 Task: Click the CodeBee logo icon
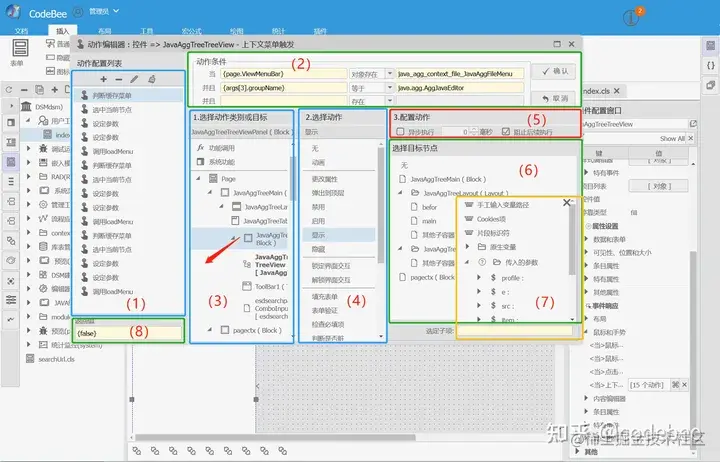(14, 12)
